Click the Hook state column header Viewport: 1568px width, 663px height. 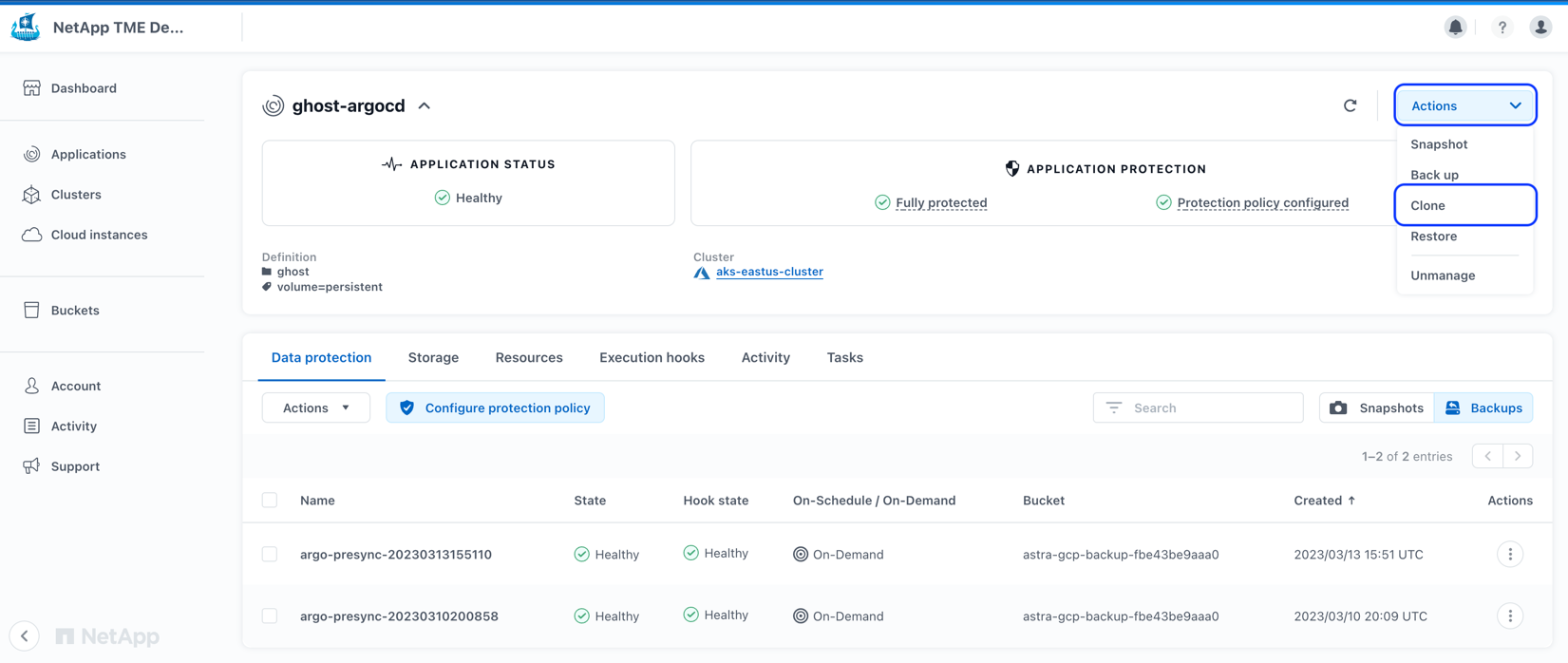tap(715, 501)
